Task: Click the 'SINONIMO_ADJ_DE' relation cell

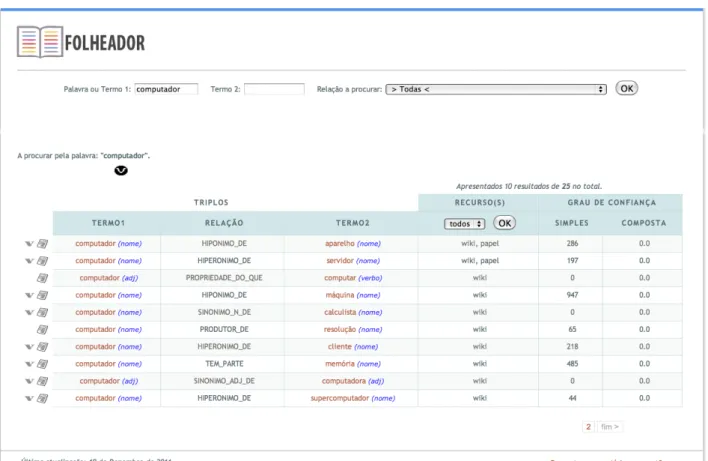Action: coord(224,381)
